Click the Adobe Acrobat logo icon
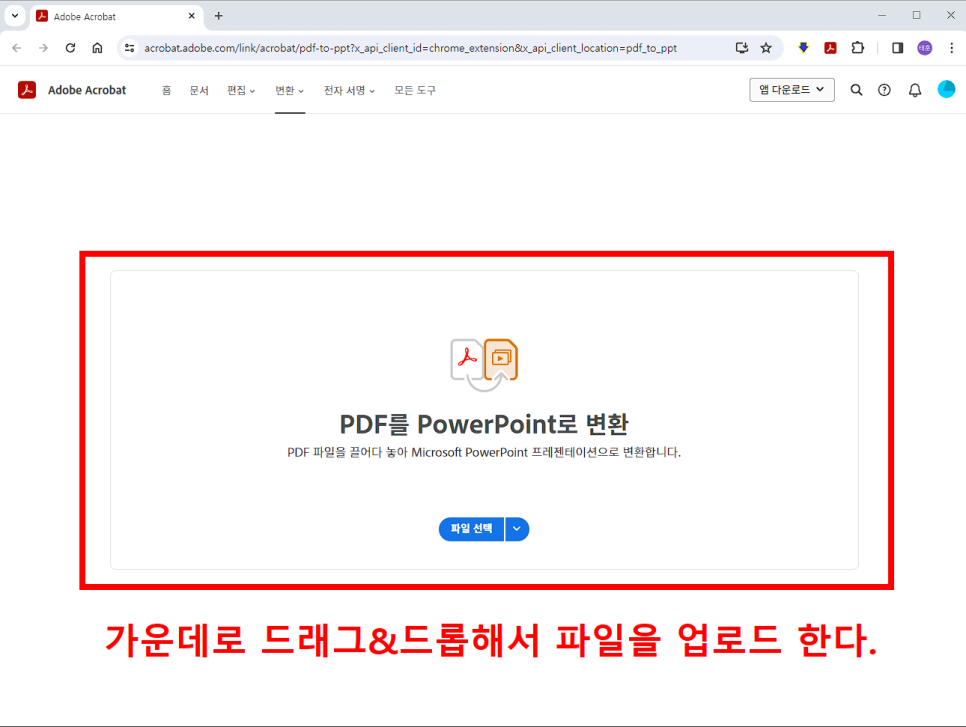This screenshot has width=966, height=727. tap(27, 90)
